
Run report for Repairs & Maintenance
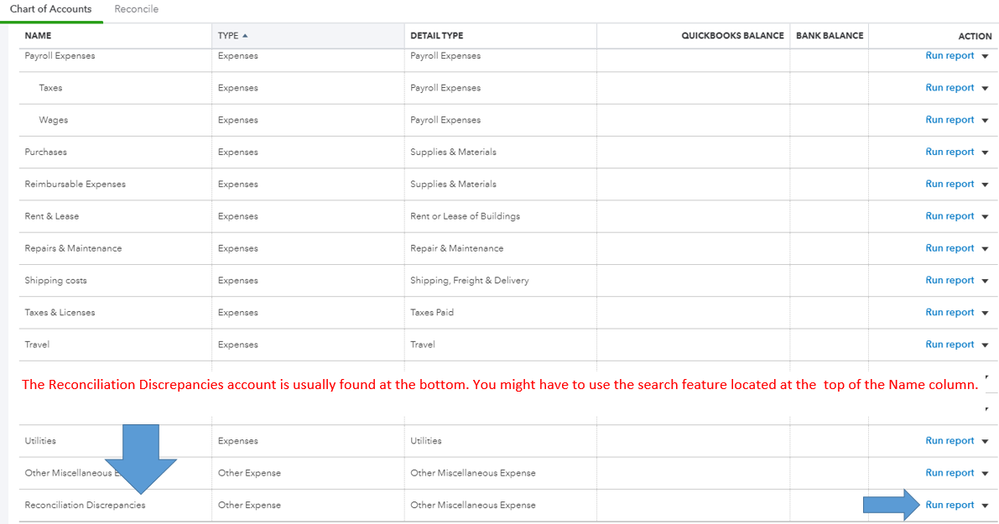[949, 248]
